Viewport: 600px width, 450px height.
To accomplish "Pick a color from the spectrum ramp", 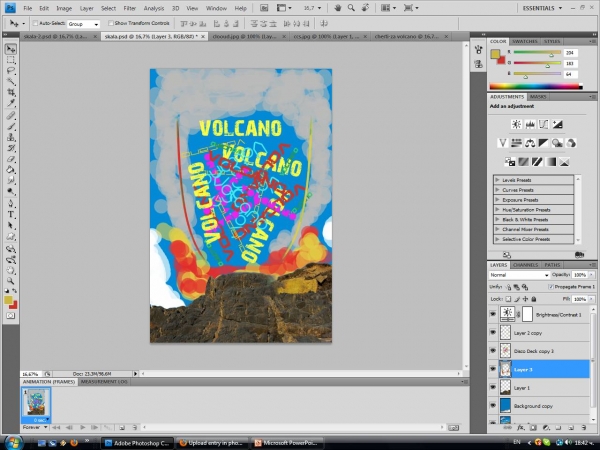I will [x=536, y=86].
